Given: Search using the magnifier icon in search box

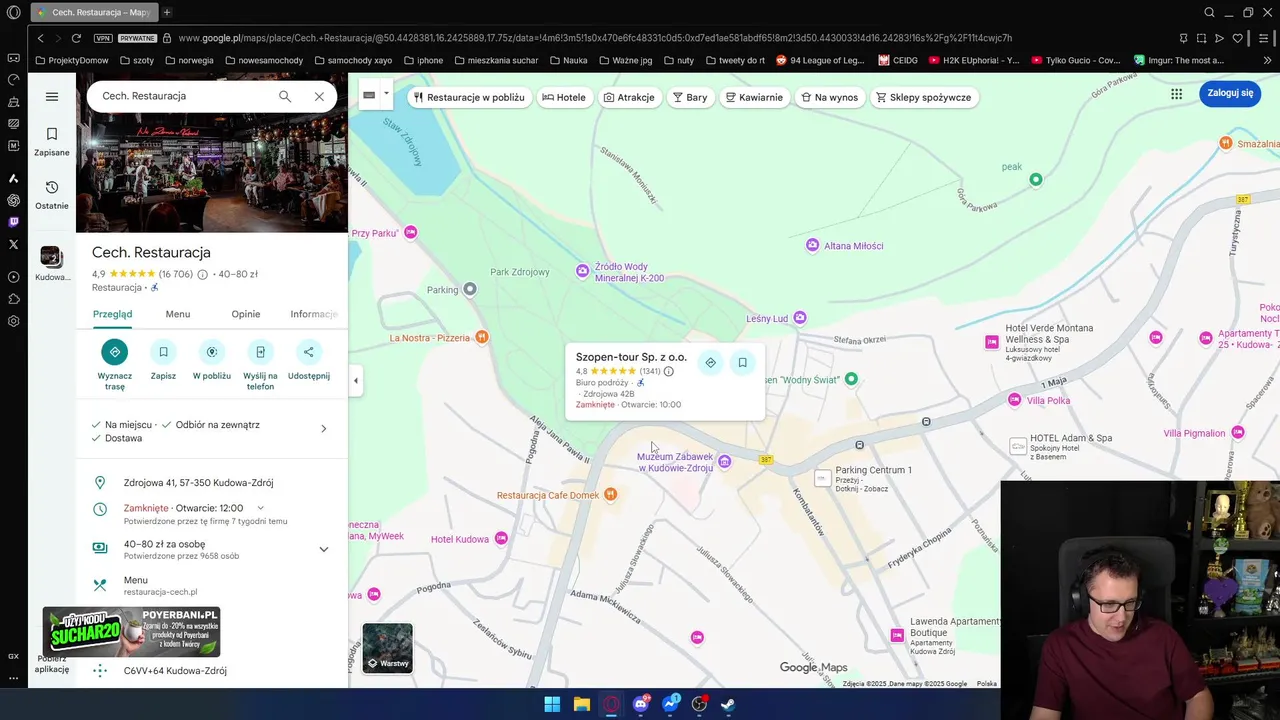Looking at the screenshot, I should pyautogui.click(x=285, y=96).
